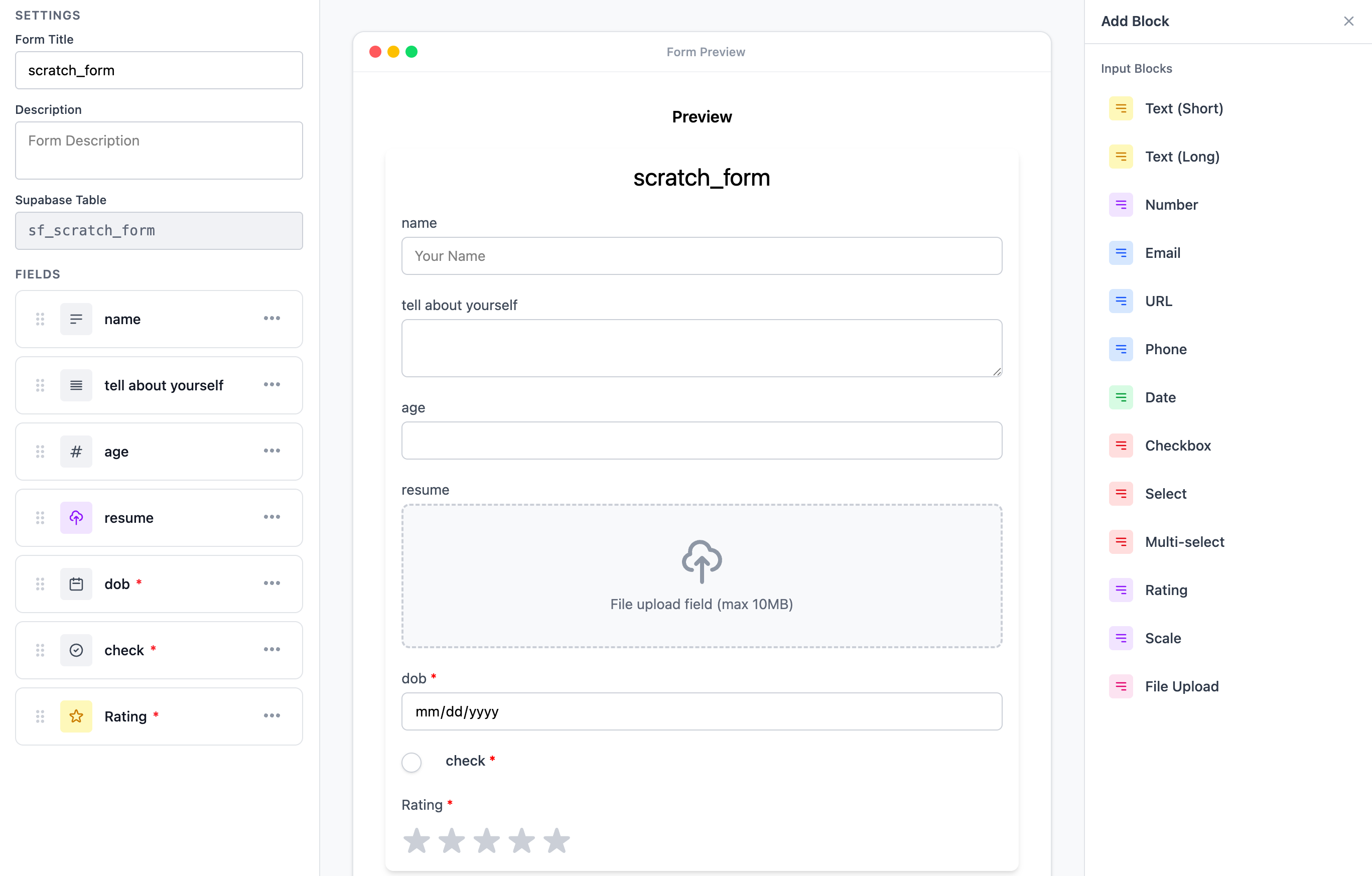Click the long-text icon on tell about yourself
This screenshot has height=876, width=1372.
click(76, 385)
